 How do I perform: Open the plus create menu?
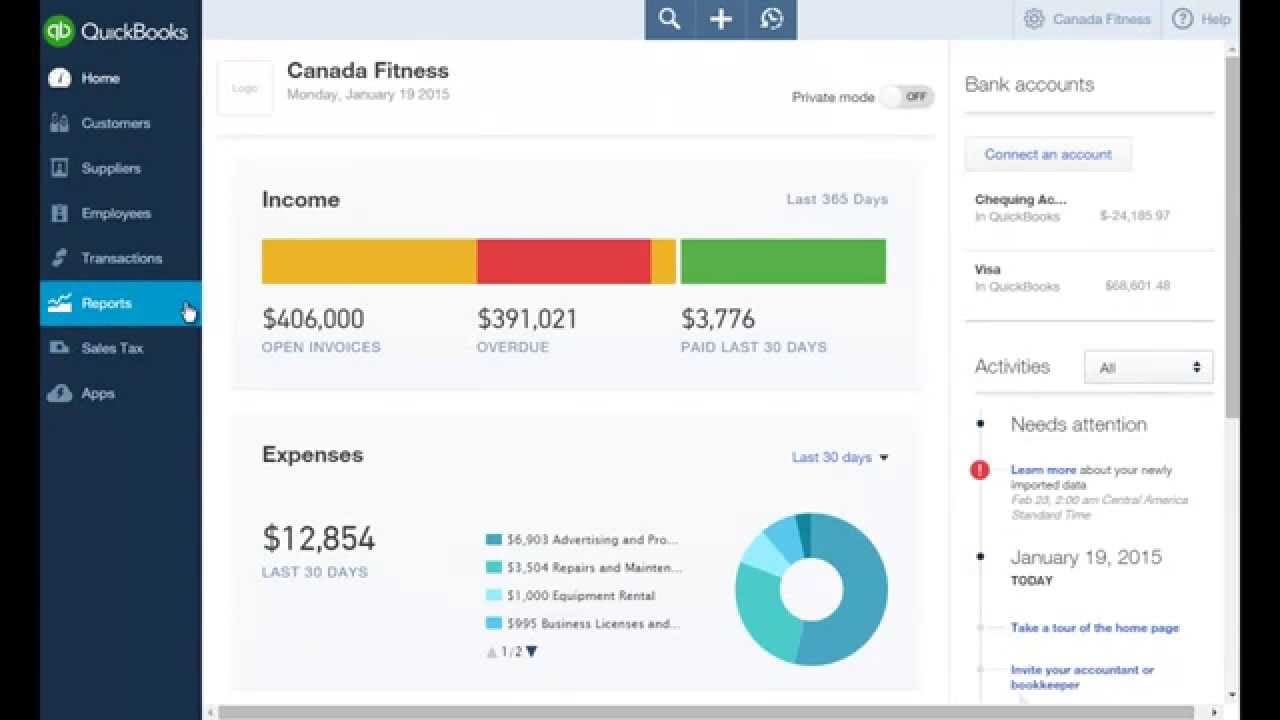(721, 19)
